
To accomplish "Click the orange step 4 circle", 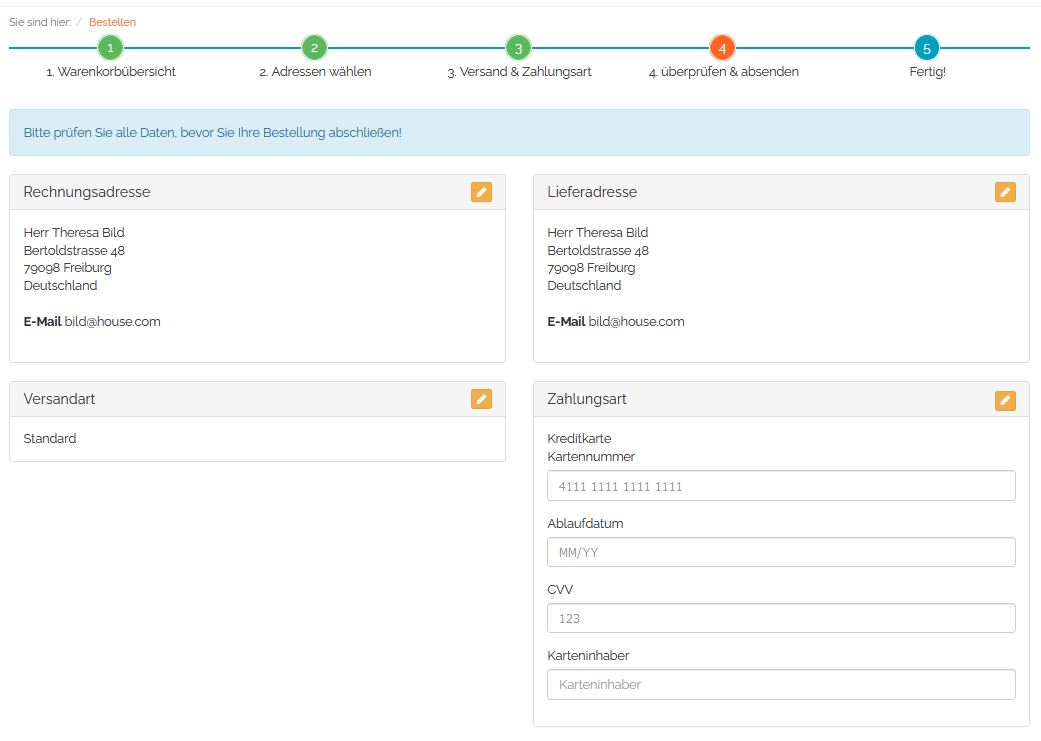I will point(722,47).
